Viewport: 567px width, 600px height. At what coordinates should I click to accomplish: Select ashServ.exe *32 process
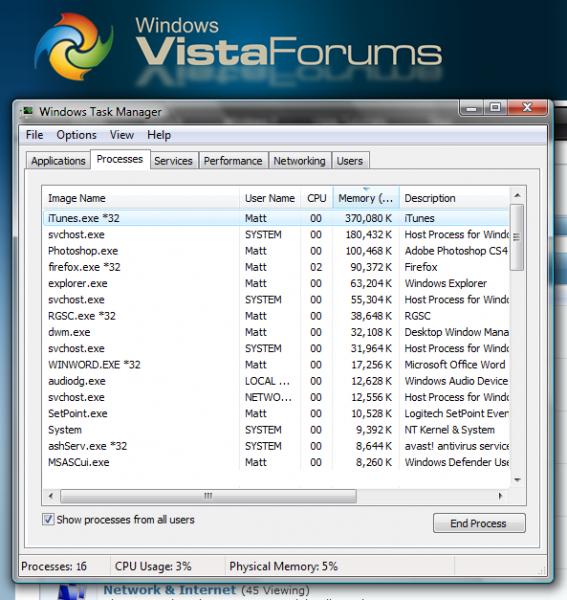(x=276, y=446)
